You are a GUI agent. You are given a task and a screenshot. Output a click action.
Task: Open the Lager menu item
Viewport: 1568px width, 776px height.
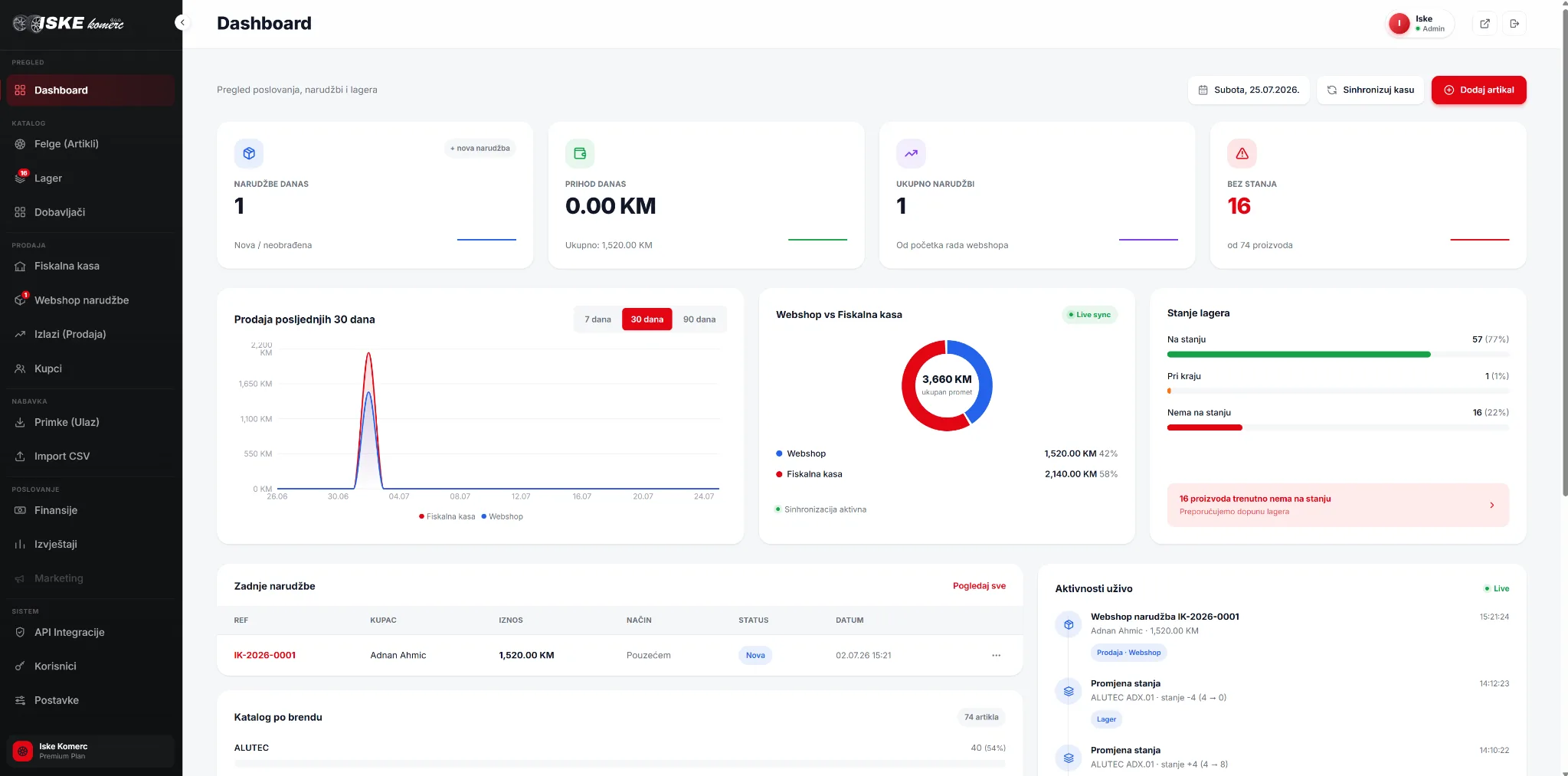pyautogui.click(x=90, y=178)
